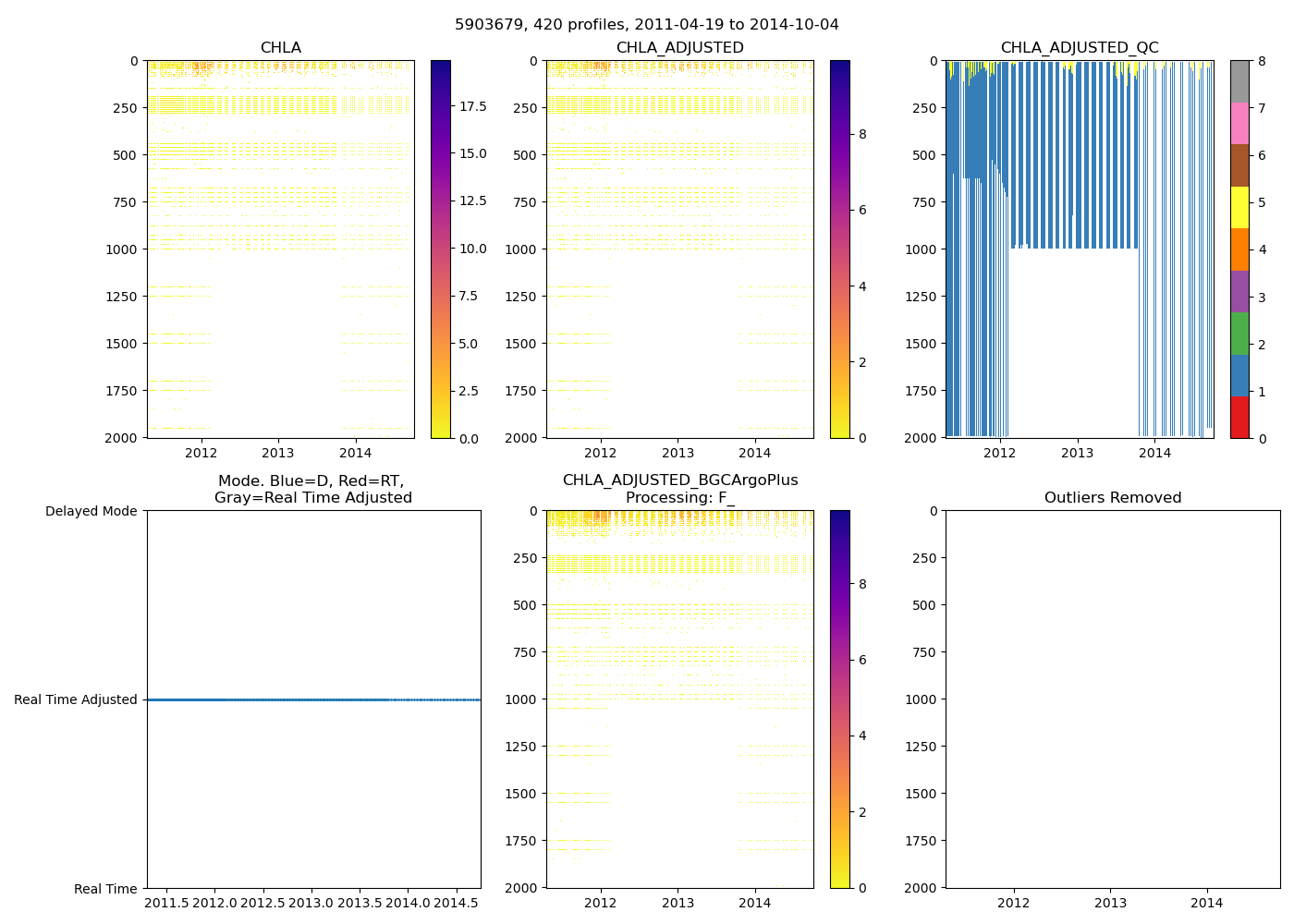Screen dimensions: 1294x924
Task: Choose the pink swatch in the QC colorbar
Action: click(1239, 124)
